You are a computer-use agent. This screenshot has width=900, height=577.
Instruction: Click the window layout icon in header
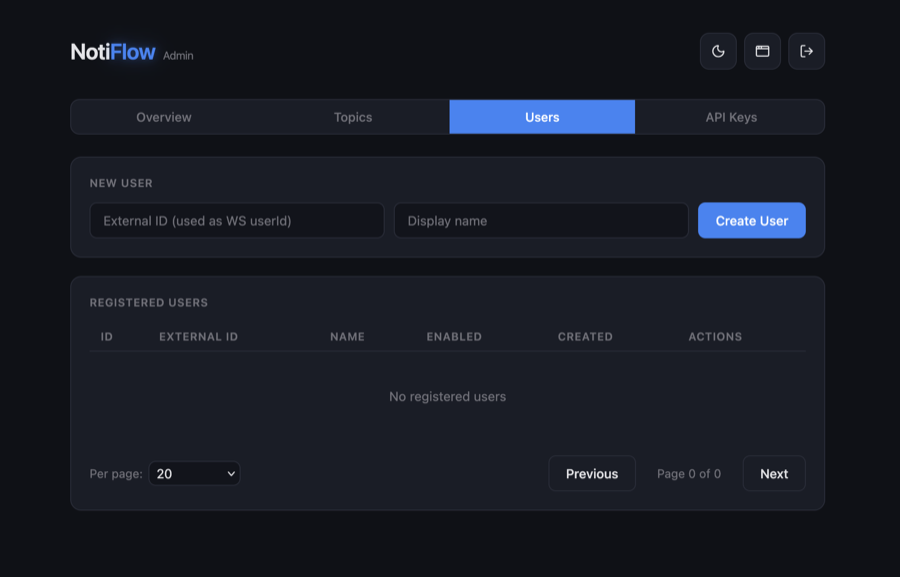pos(762,51)
